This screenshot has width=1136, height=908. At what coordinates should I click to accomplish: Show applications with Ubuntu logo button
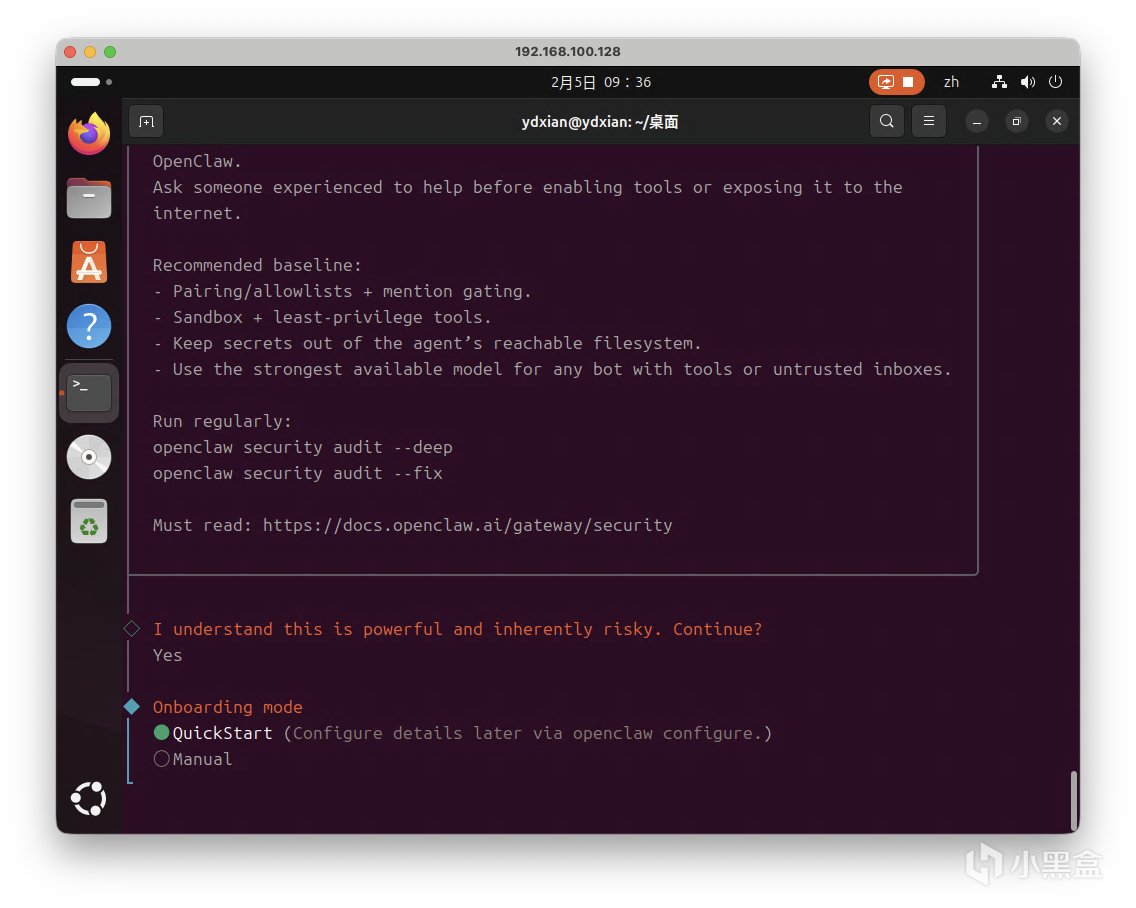89,798
